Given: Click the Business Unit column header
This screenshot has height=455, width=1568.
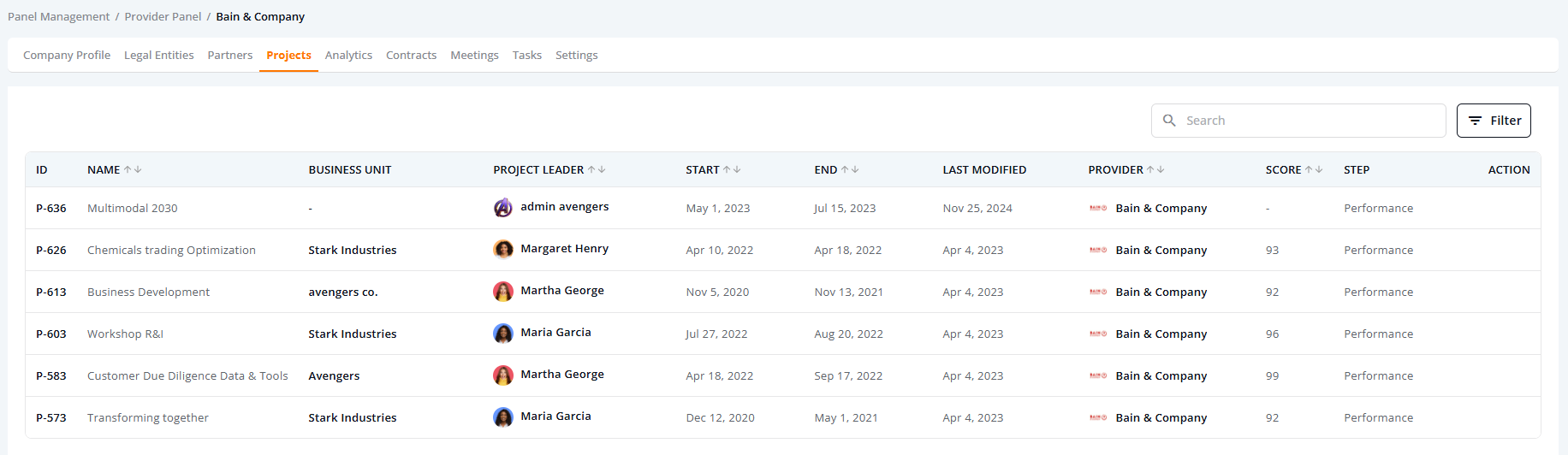Looking at the screenshot, I should click(350, 170).
